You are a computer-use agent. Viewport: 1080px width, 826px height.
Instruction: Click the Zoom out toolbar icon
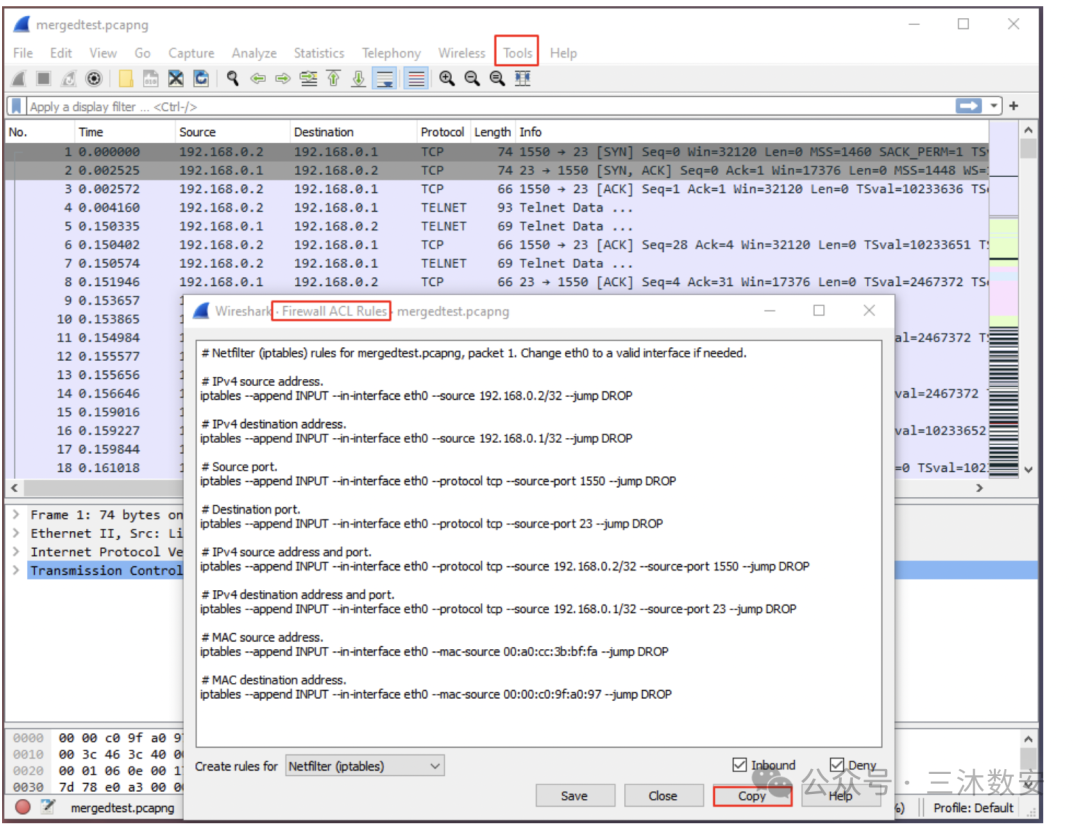click(x=472, y=79)
